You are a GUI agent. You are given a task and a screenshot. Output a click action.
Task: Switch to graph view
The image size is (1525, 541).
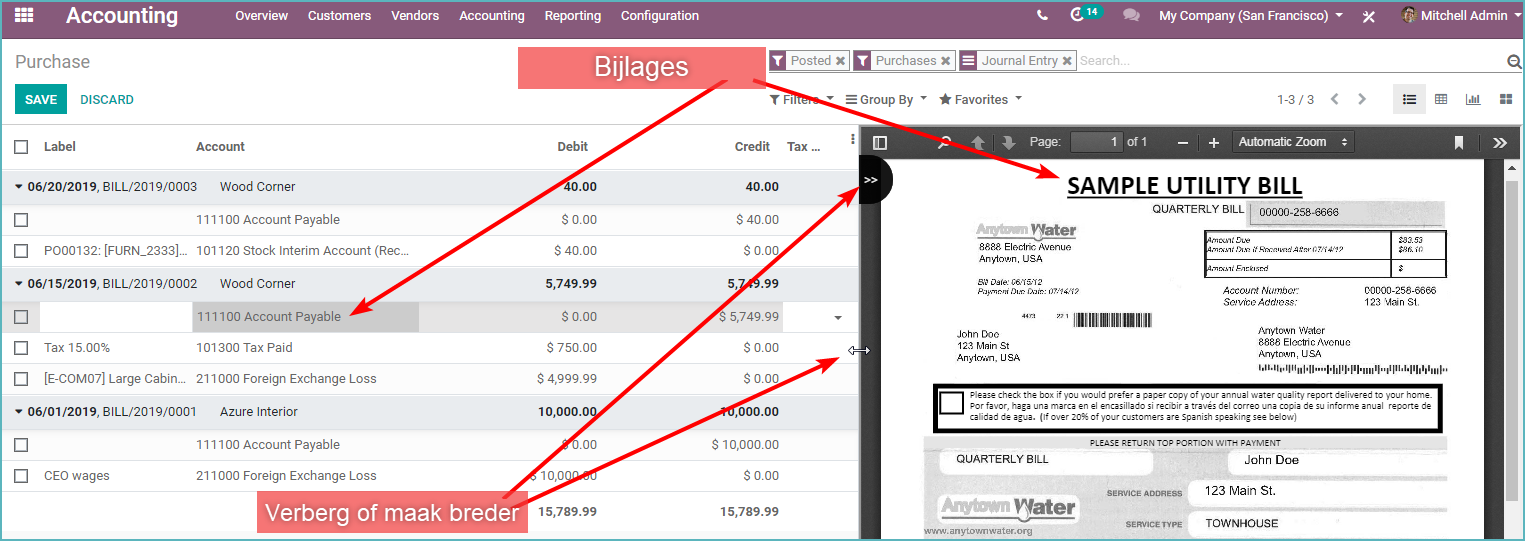pos(1473,99)
